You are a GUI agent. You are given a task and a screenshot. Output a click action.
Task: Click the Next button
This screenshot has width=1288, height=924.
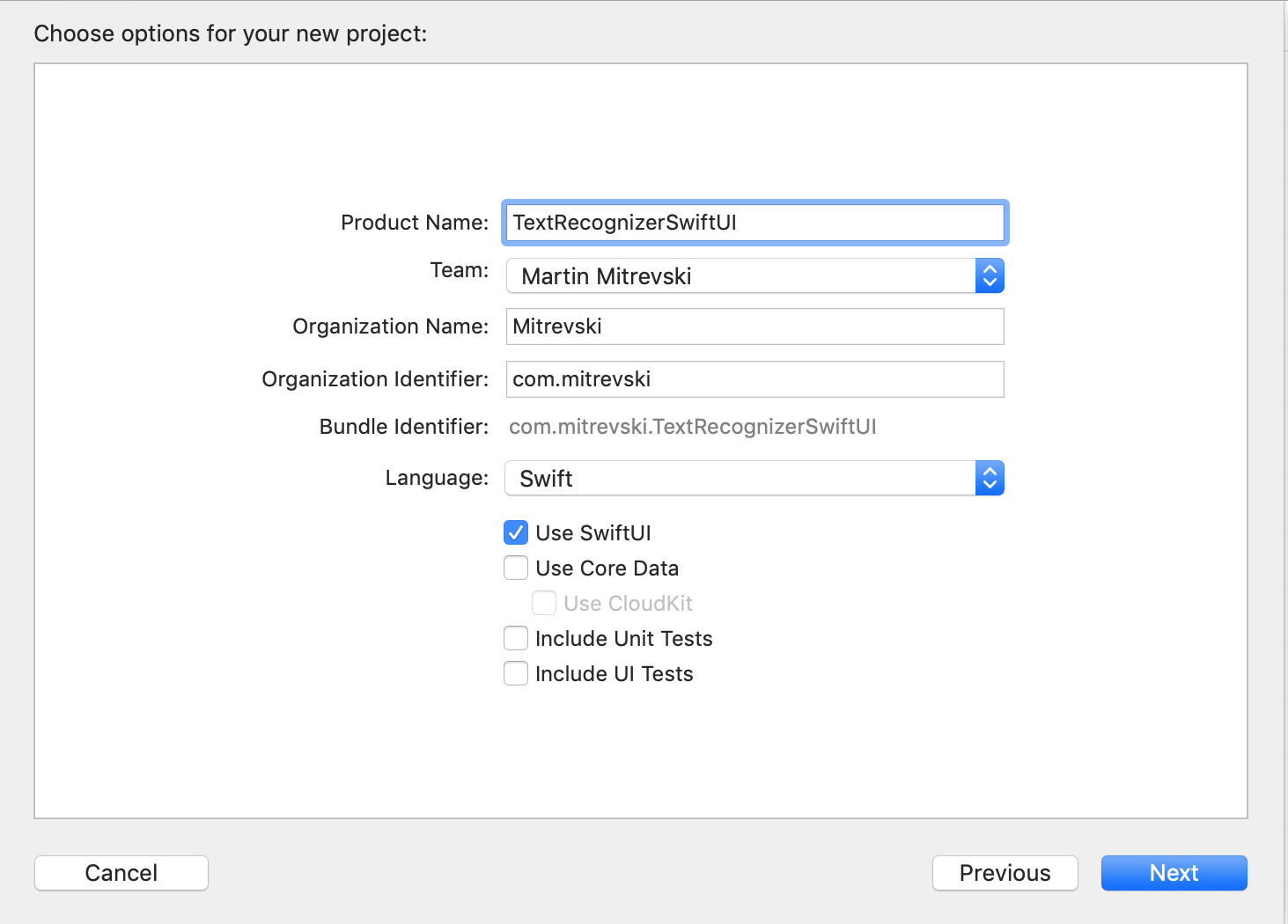pyautogui.click(x=1174, y=873)
